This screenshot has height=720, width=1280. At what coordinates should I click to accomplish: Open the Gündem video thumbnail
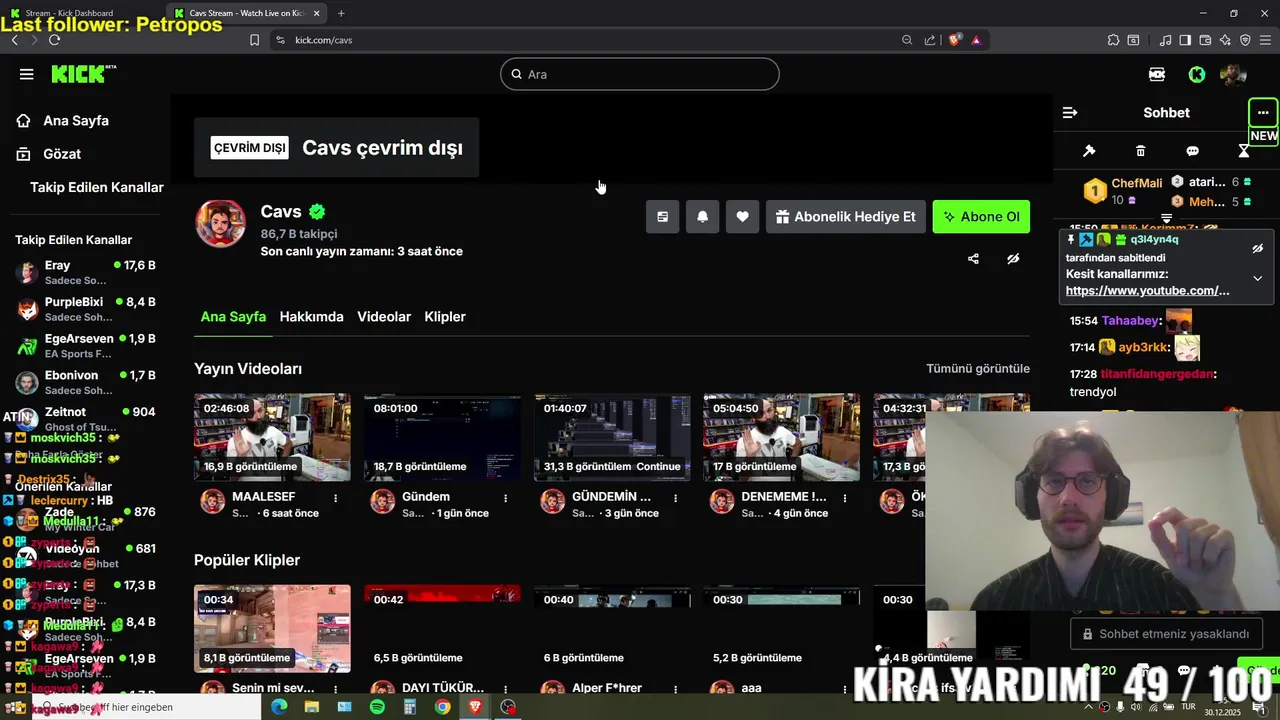point(442,438)
